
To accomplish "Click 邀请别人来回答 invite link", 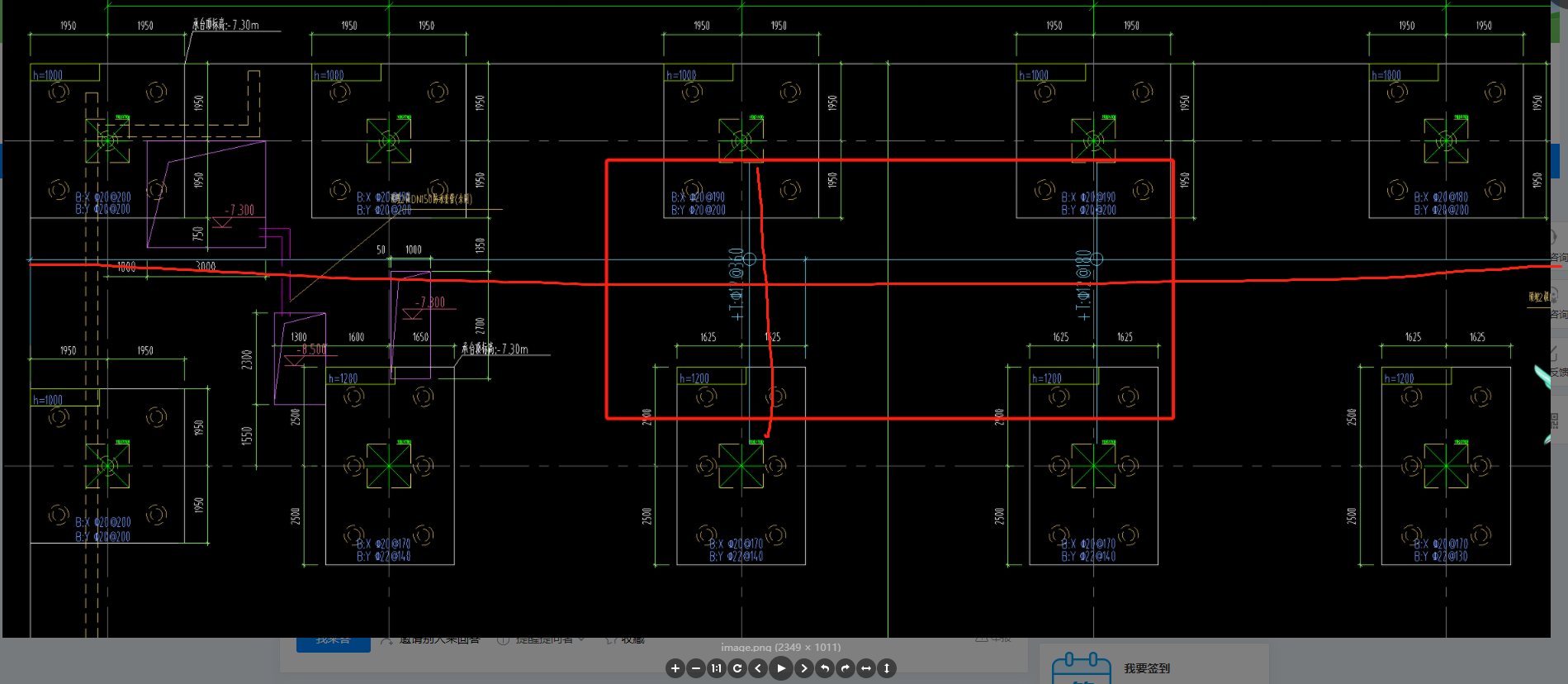I will coord(431,639).
